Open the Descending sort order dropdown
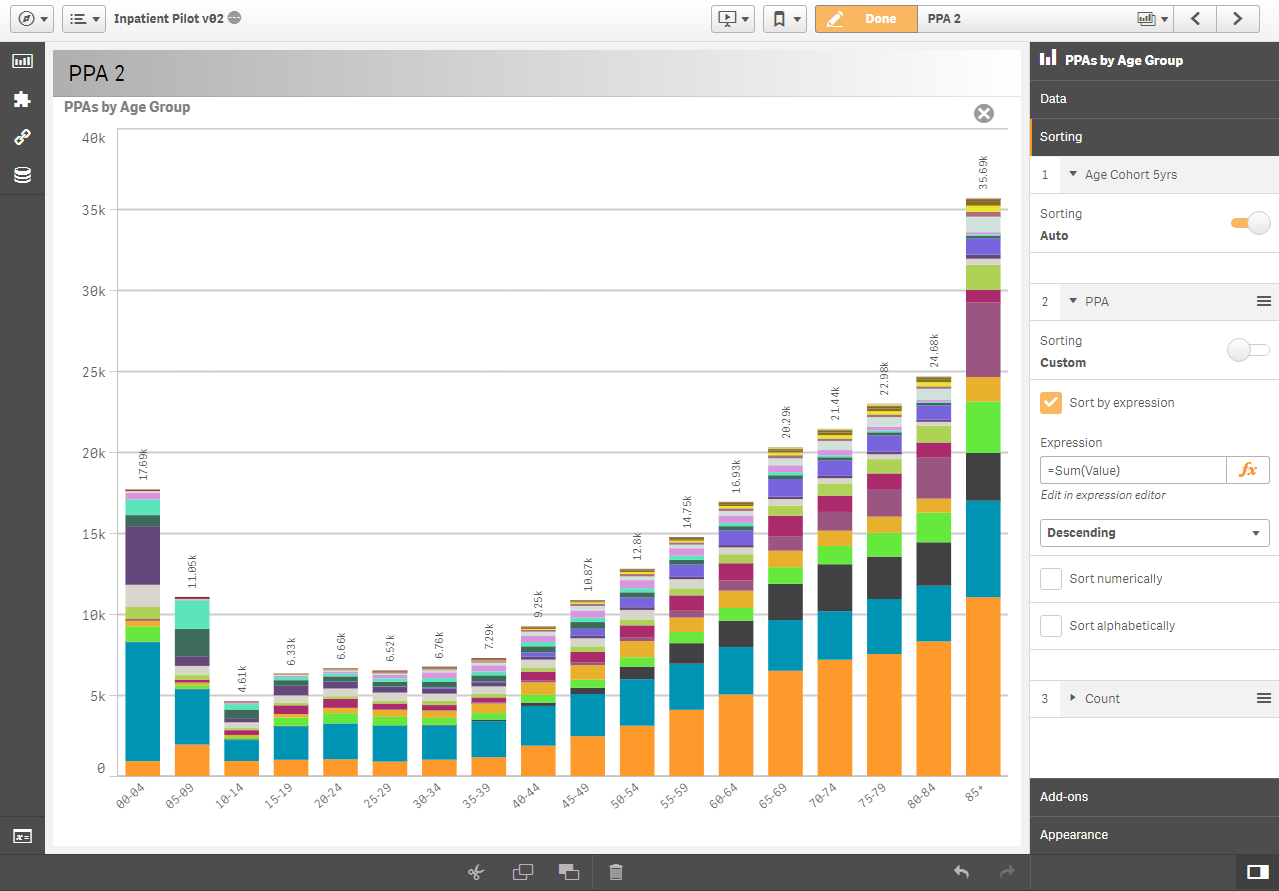Screen dimensions: 1279x891 pyautogui.click(x=1154, y=532)
